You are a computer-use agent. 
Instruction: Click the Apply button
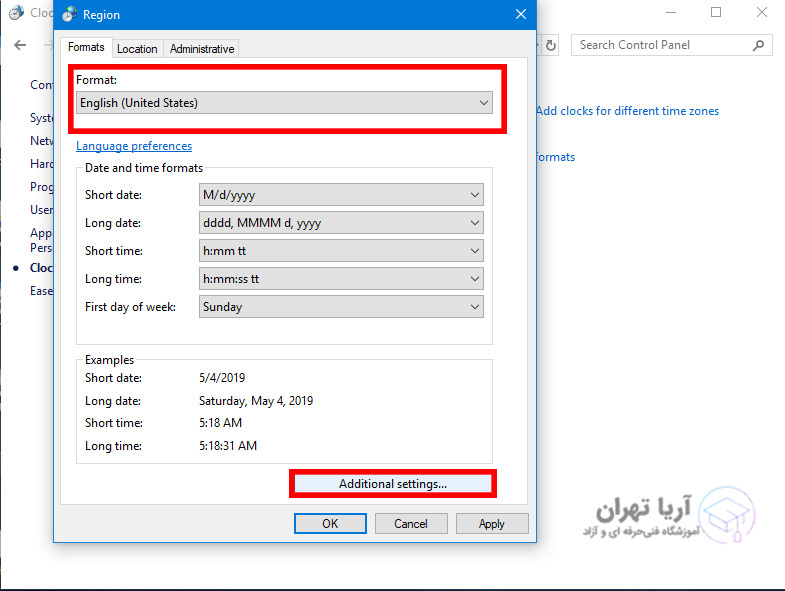[492, 524]
